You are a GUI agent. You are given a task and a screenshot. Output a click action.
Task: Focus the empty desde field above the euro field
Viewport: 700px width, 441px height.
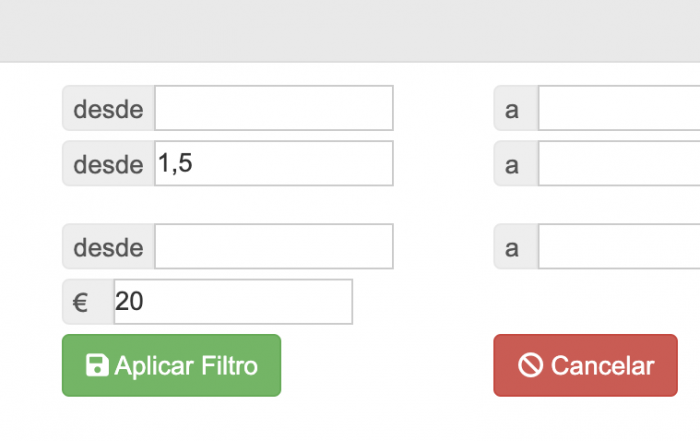click(x=274, y=246)
